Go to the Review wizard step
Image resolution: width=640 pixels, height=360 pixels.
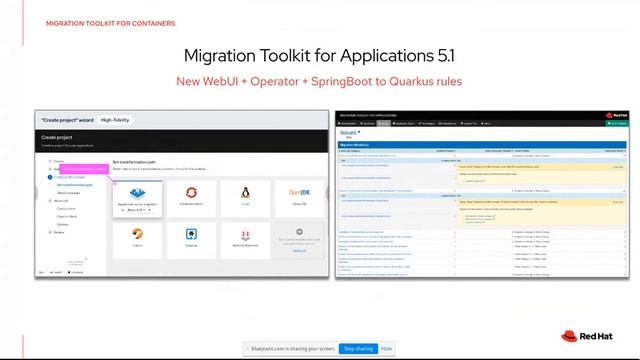[x=59, y=232]
